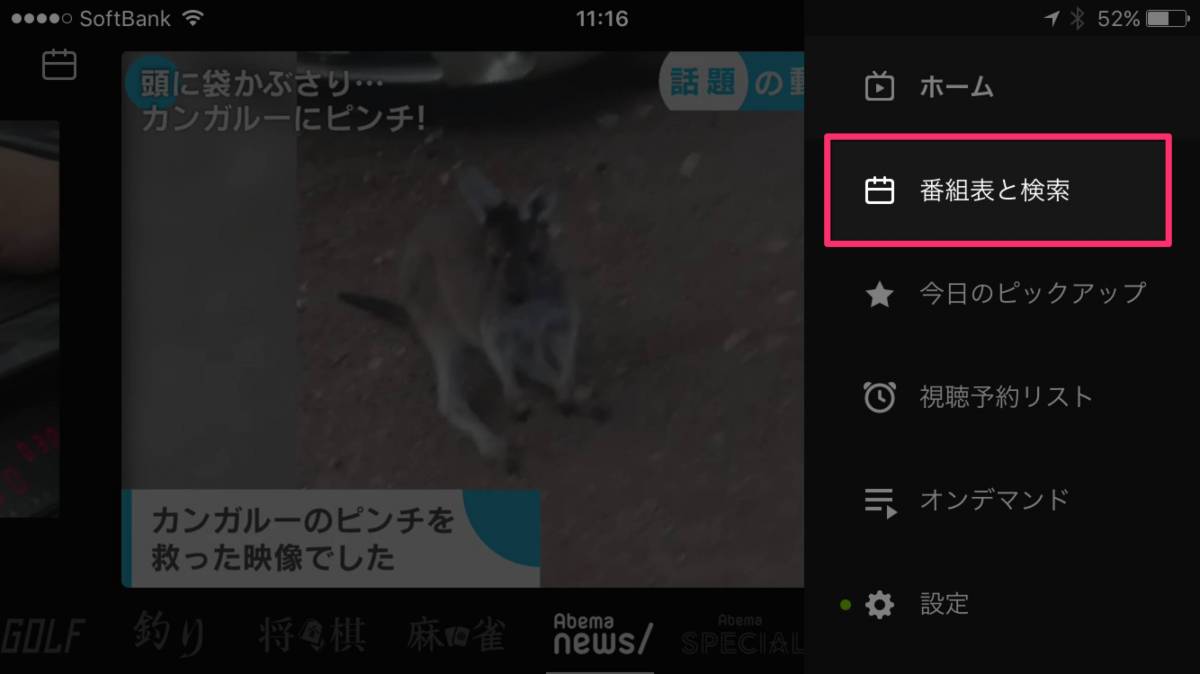Switch to the 釣り channel
This screenshot has width=1200, height=674.
tap(170, 636)
